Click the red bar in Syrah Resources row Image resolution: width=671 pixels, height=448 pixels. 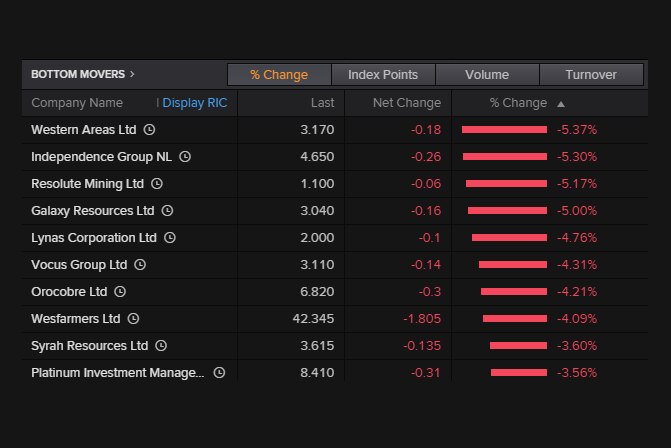[x=519, y=346]
